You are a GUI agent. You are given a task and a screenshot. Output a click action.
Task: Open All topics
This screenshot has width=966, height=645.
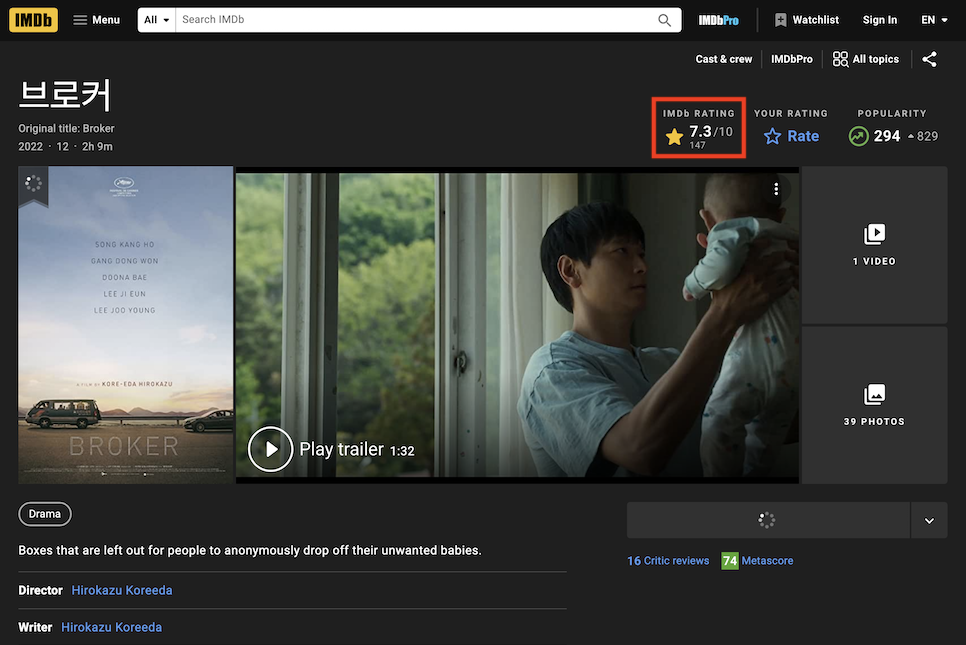(x=866, y=59)
